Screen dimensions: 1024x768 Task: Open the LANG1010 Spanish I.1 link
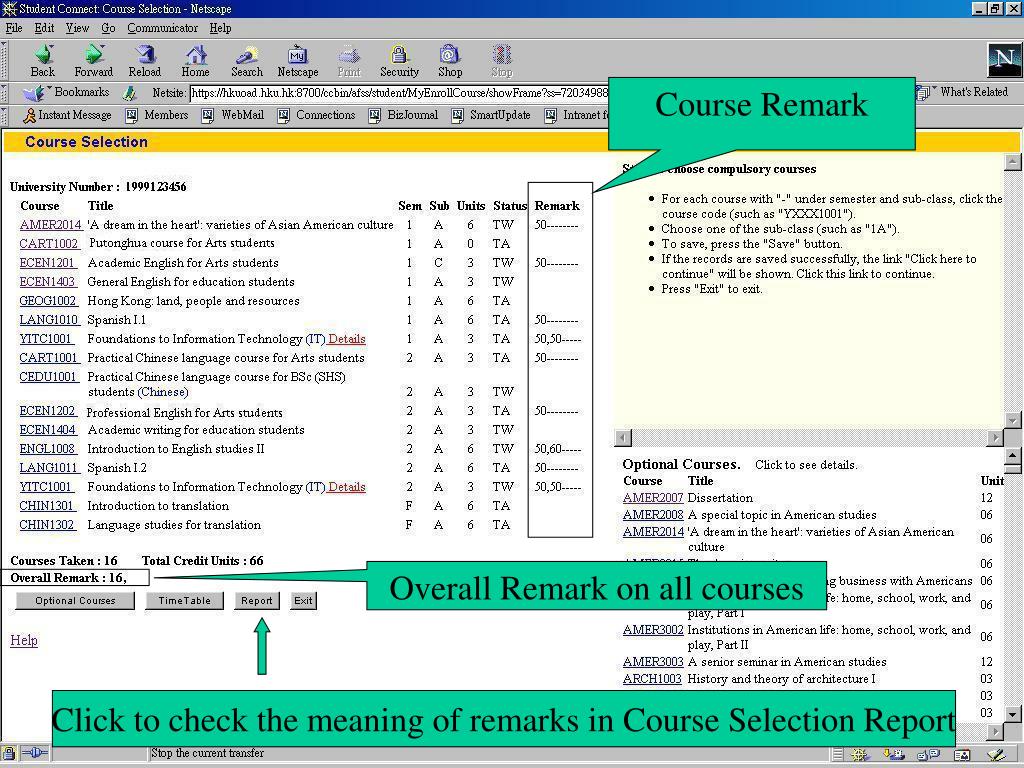tap(48, 320)
